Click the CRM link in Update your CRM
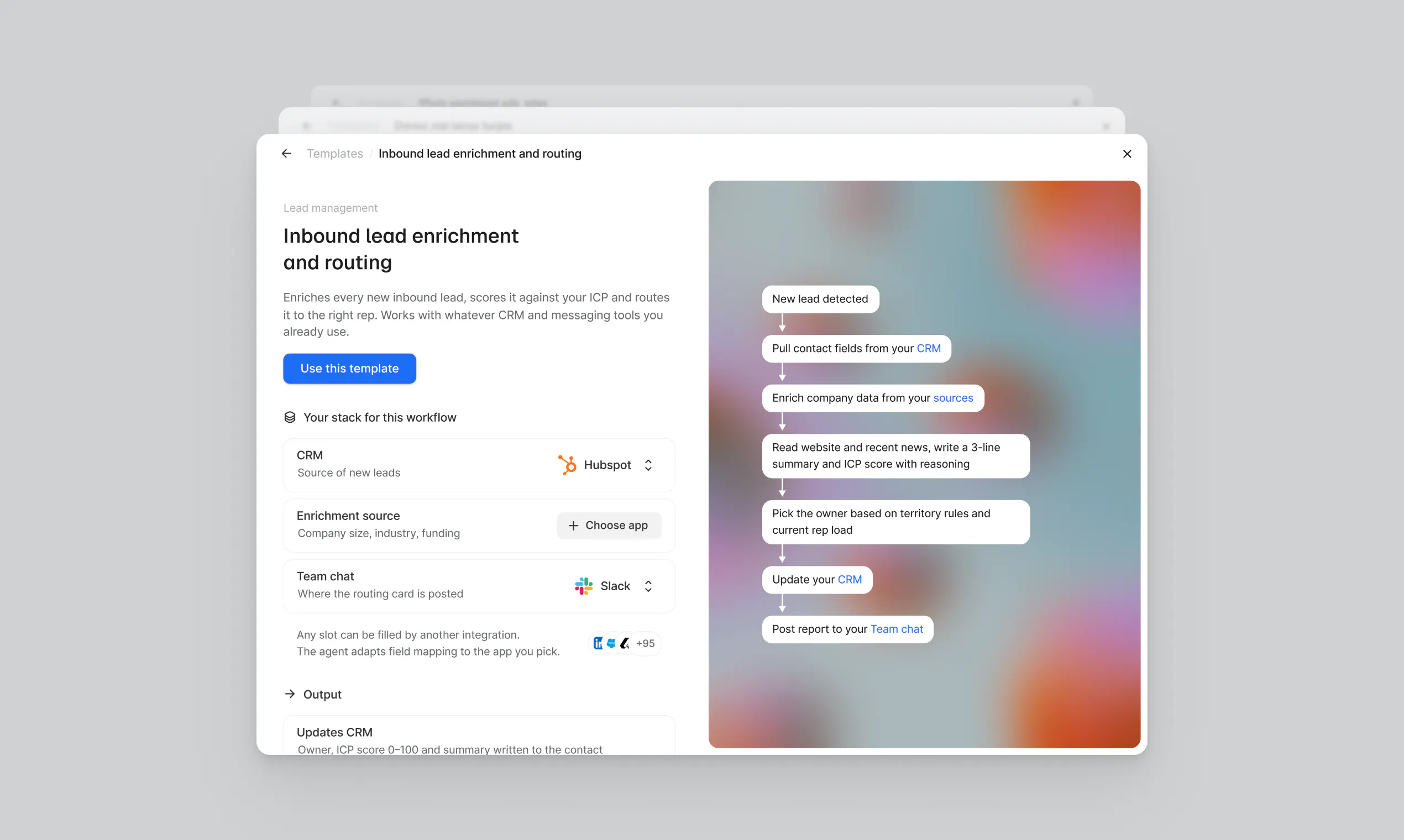The image size is (1404, 840). (849, 579)
